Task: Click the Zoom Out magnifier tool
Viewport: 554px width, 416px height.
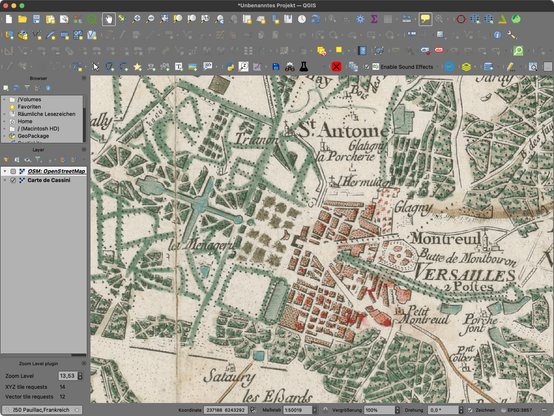Action: (x=150, y=19)
